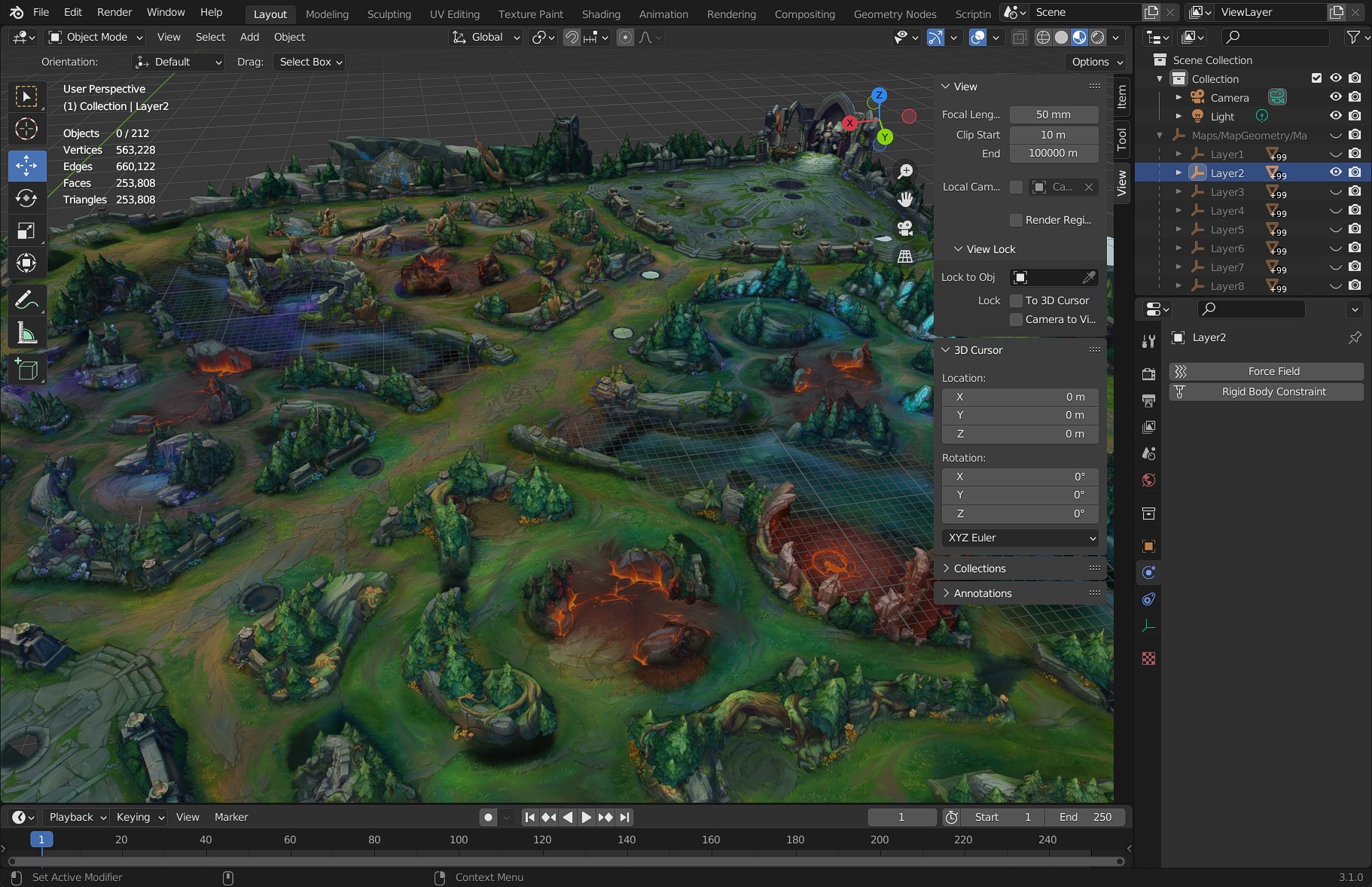Open the Options dropdown
1372x887 pixels.
1096,62
